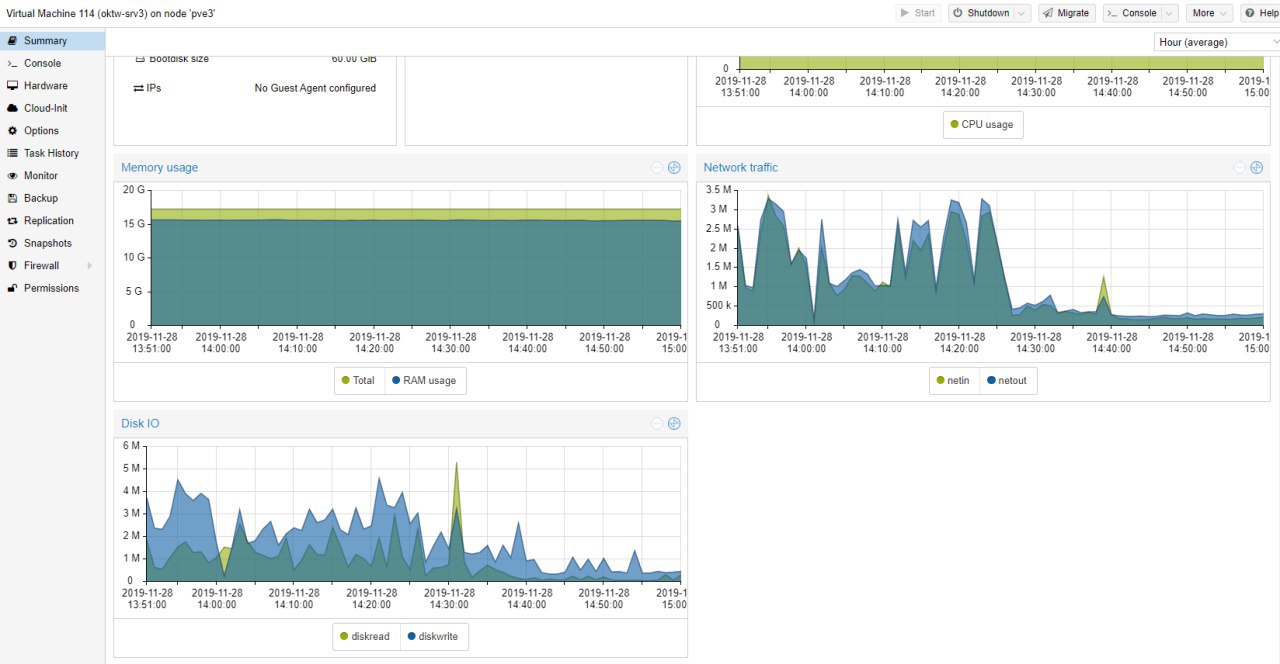The height and width of the screenshot is (664, 1280).
Task: Undo zoom on Memory usage chart
Action: pos(657,168)
